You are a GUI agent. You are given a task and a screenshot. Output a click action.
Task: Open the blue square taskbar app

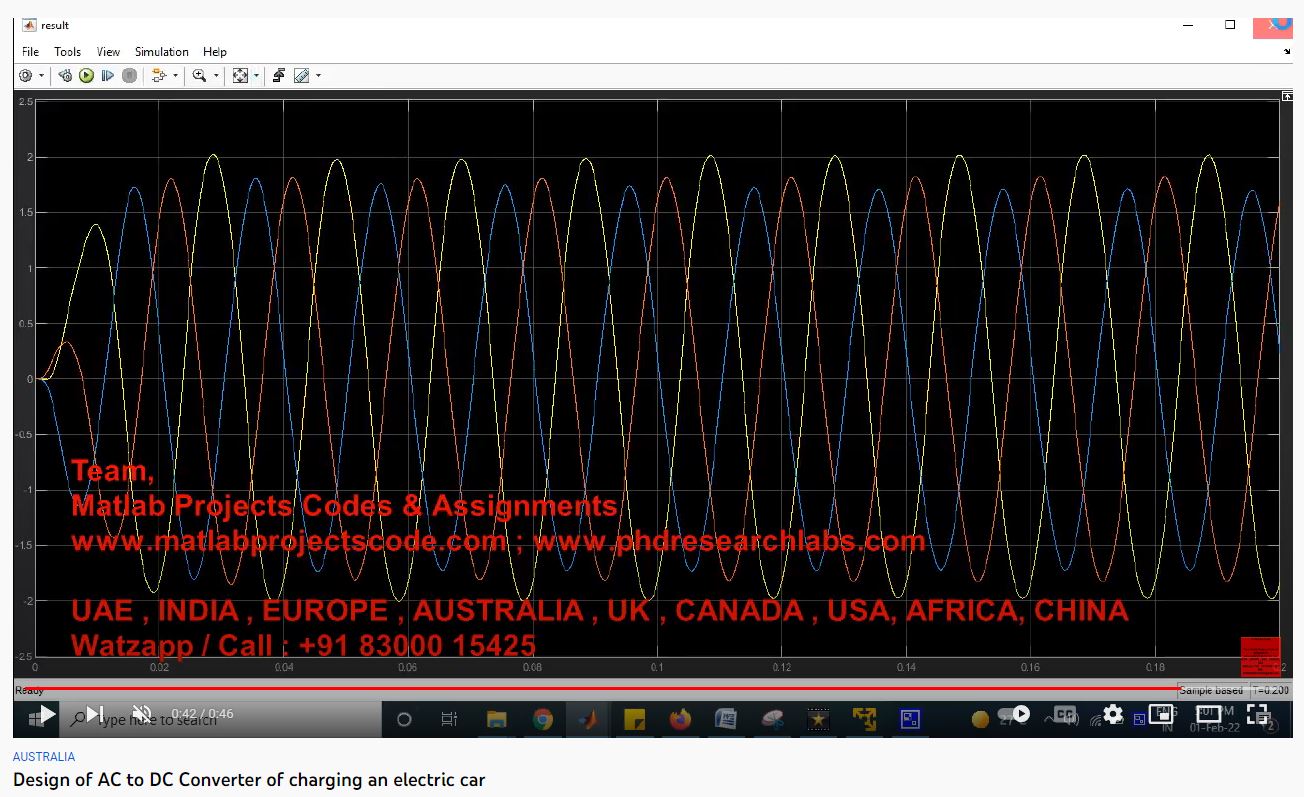(x=910, y=719)
